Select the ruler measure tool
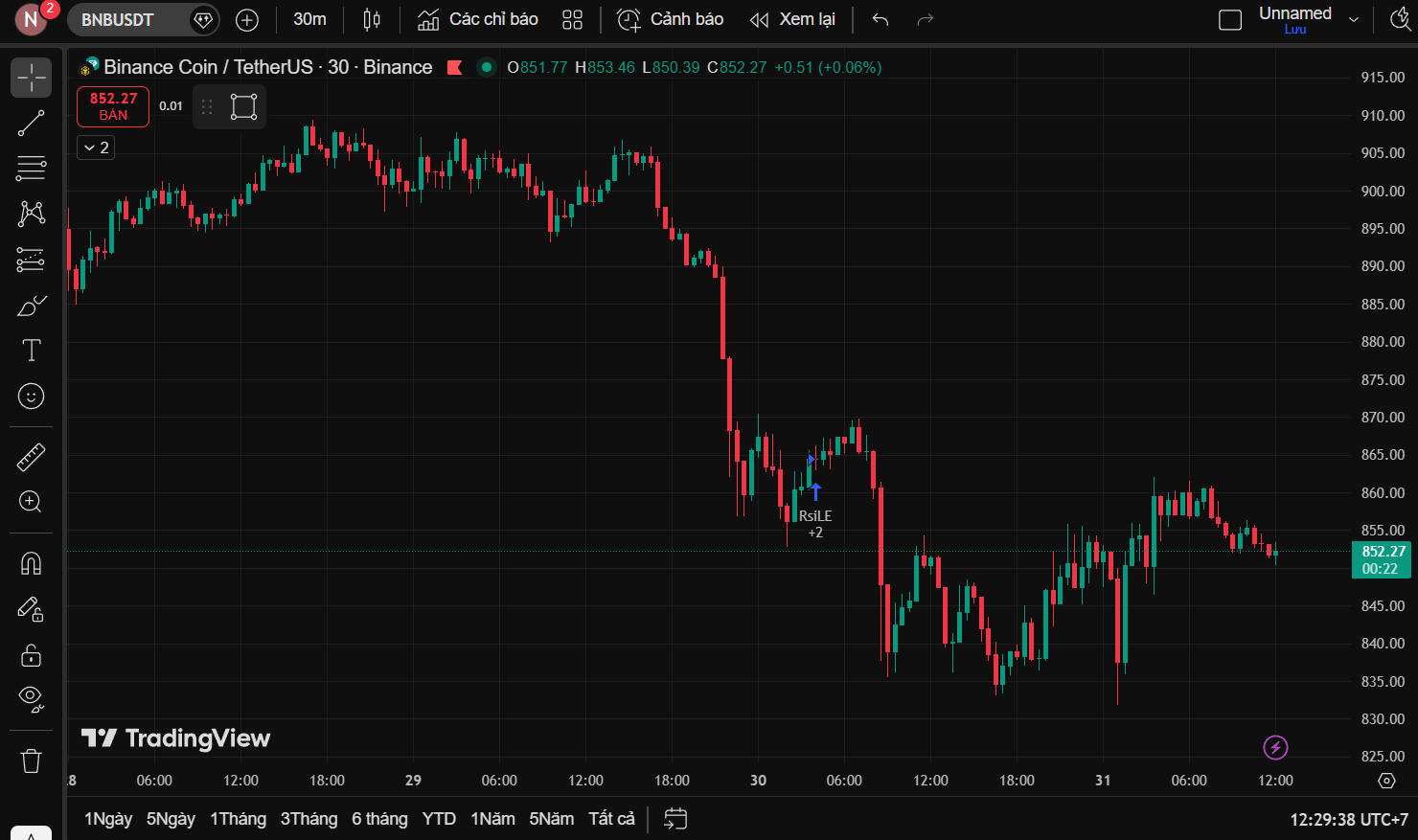This screenshot has height=840, width=1418. [31, 457]
